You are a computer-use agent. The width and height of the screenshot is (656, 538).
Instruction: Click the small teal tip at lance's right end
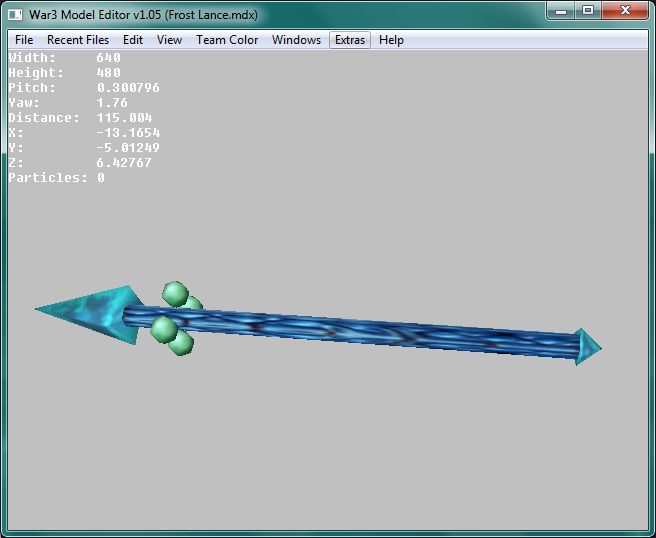(x=588, y=347)
